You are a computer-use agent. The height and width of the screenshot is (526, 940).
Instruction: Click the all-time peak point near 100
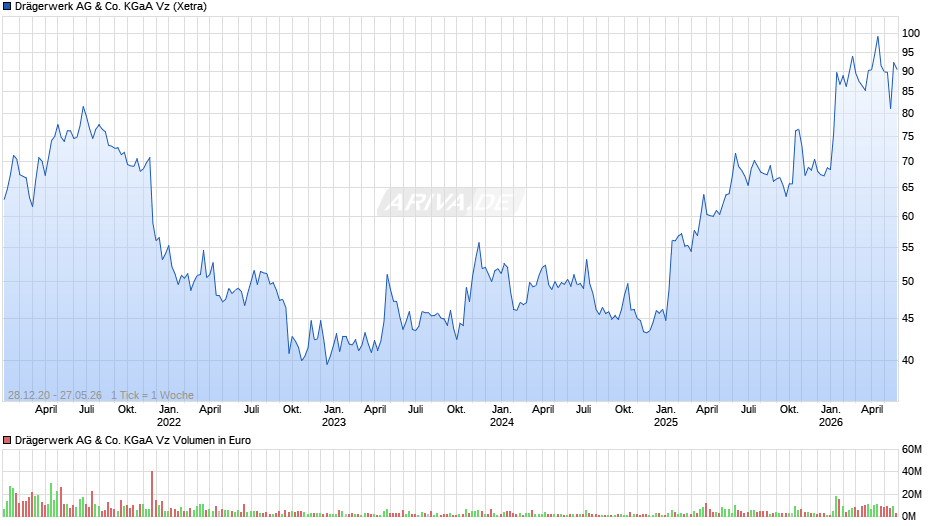[878, 37]
